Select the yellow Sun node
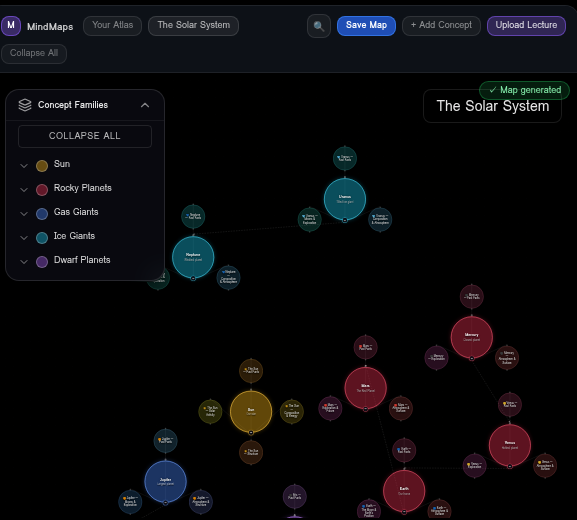The image size is (577, 520). [x=251, y=411]
